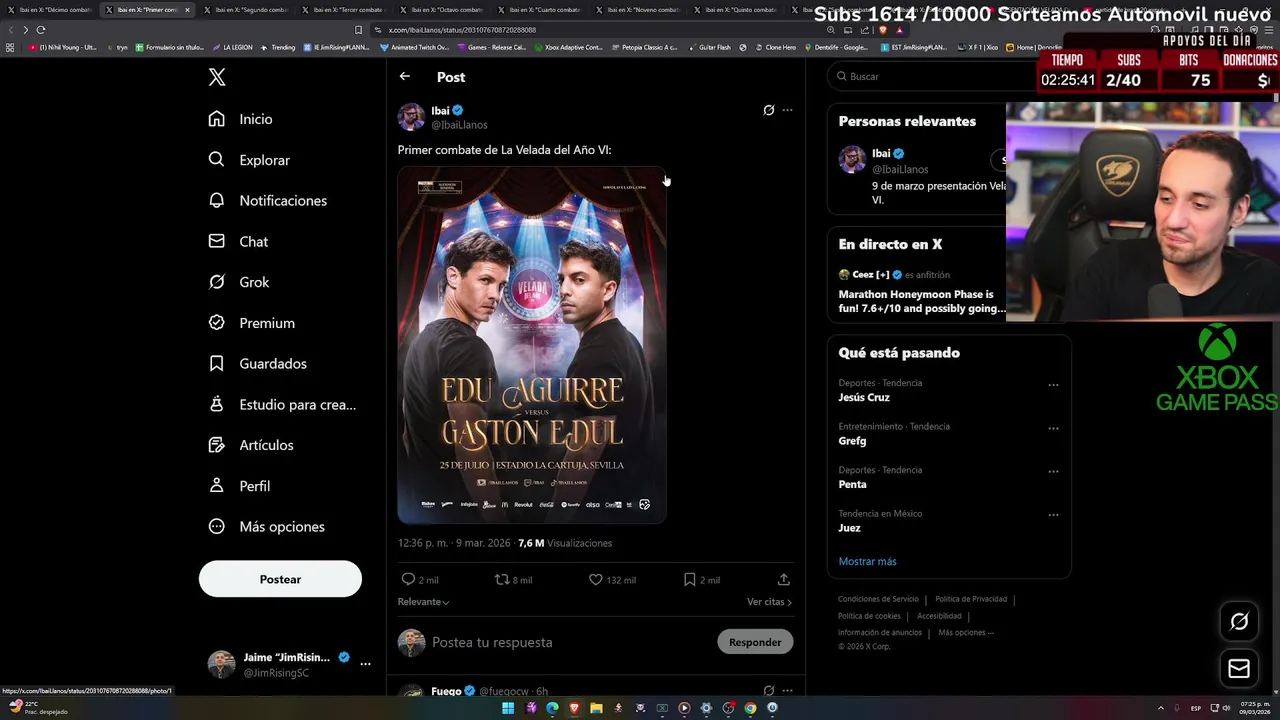Image resolution: width=1280 pixels, height=720 pixels.
Task: Open the Política de cookies link
Action: (x=869, y=616)
